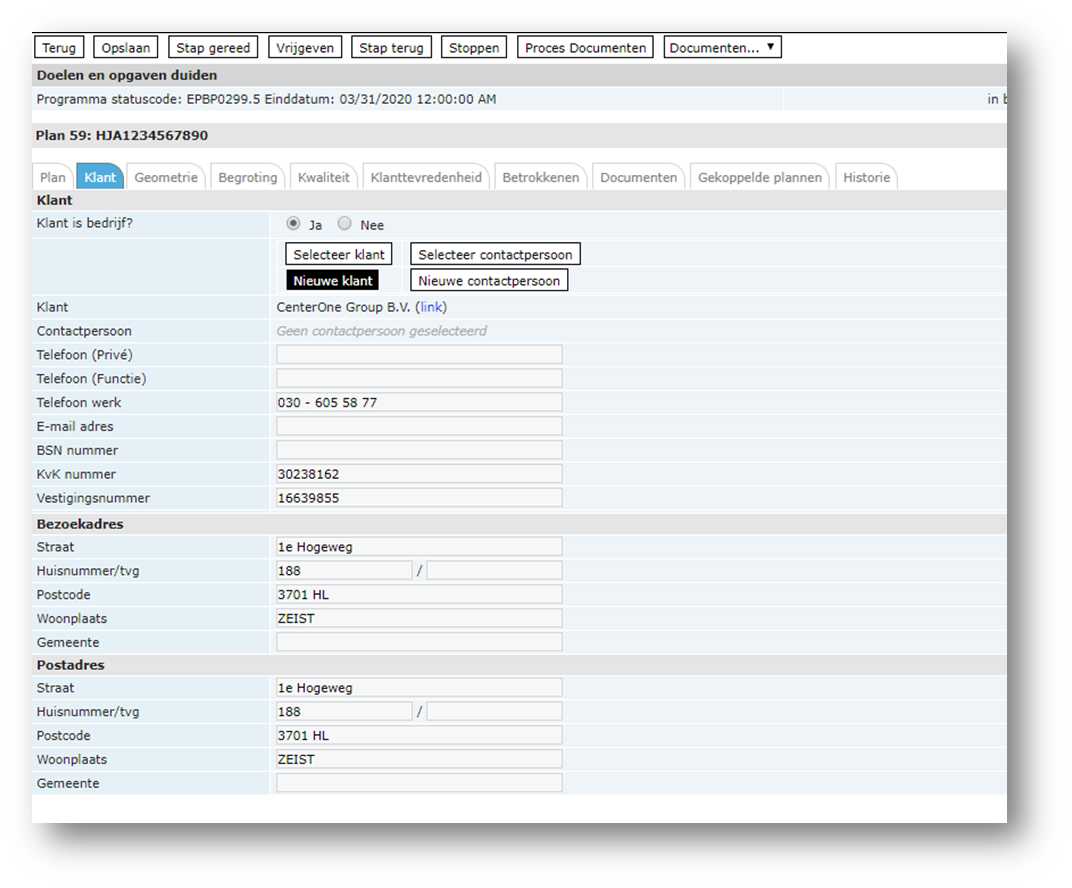Click the Bezoekadres Gemeente input field
The height and width of the screenshot is (888, 1072).
coord(419,642)
